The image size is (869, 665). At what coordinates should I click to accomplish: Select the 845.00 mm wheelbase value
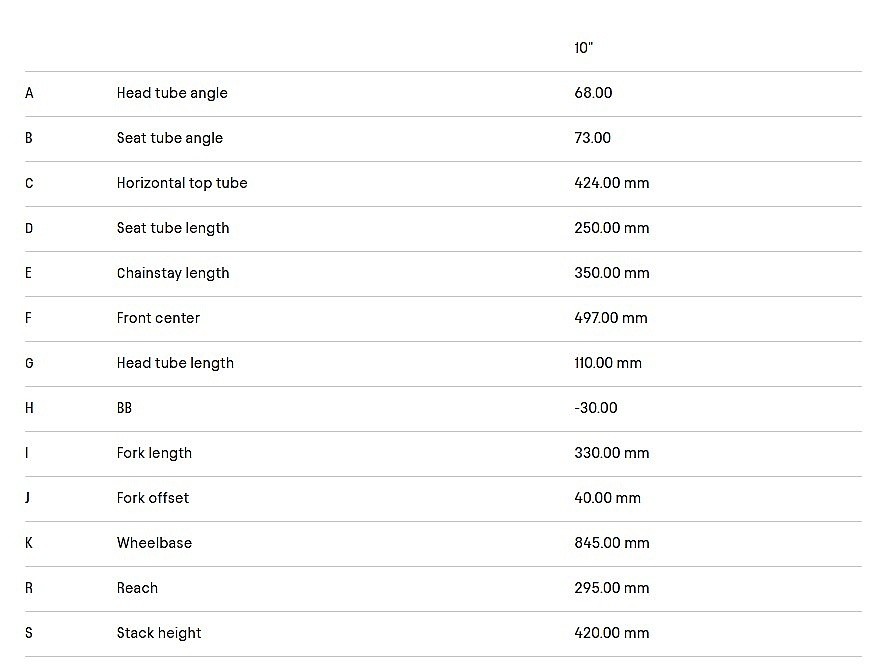coord(611,543)
